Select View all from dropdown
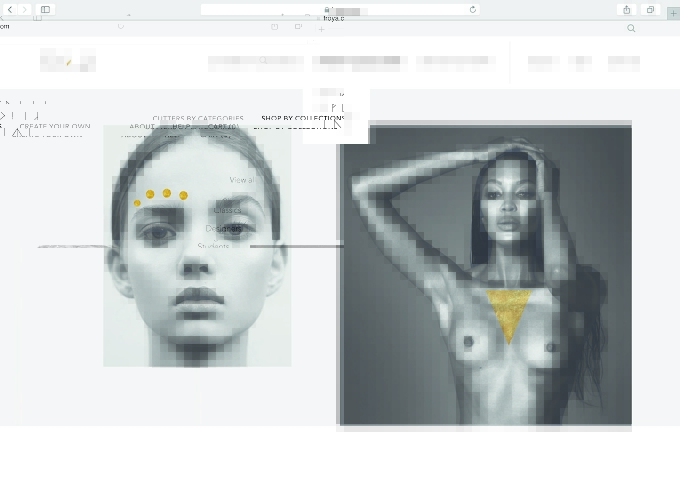 [x=242, y=180]
